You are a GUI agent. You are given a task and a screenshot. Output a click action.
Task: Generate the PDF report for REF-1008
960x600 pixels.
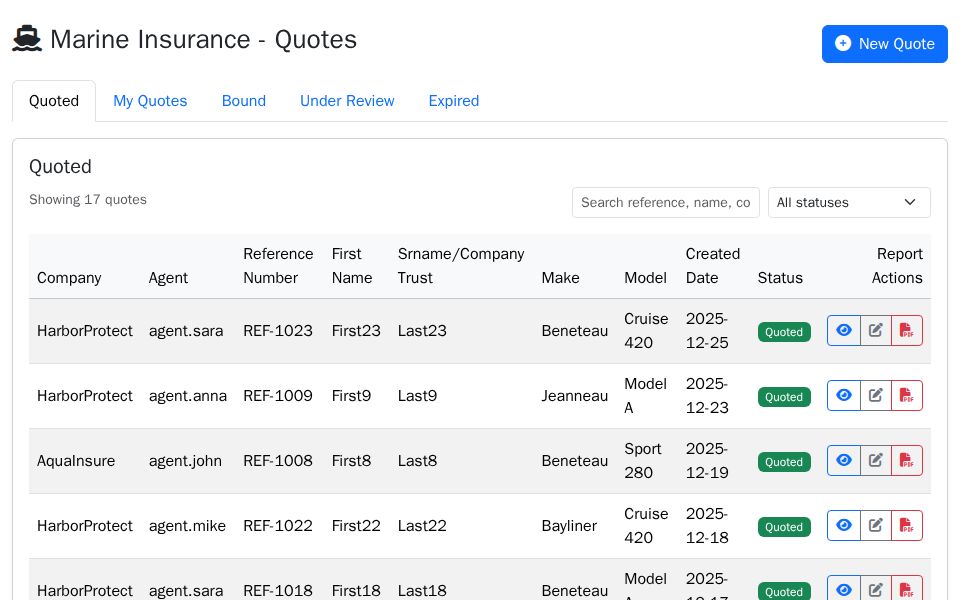point(907,460)
